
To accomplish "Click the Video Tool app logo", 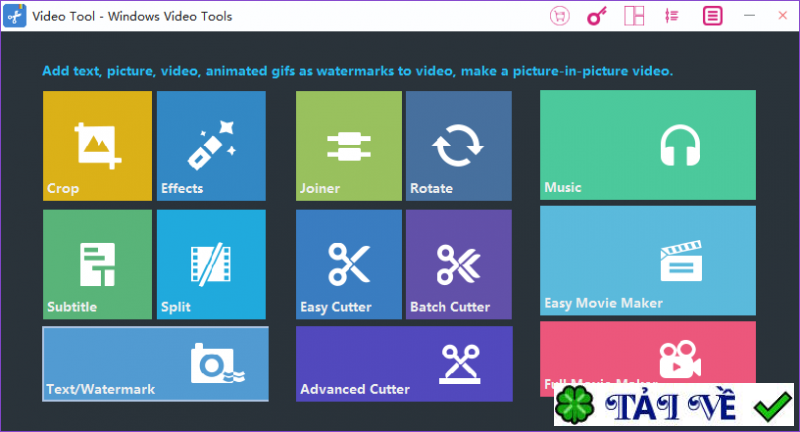I will tap(15, 16).
